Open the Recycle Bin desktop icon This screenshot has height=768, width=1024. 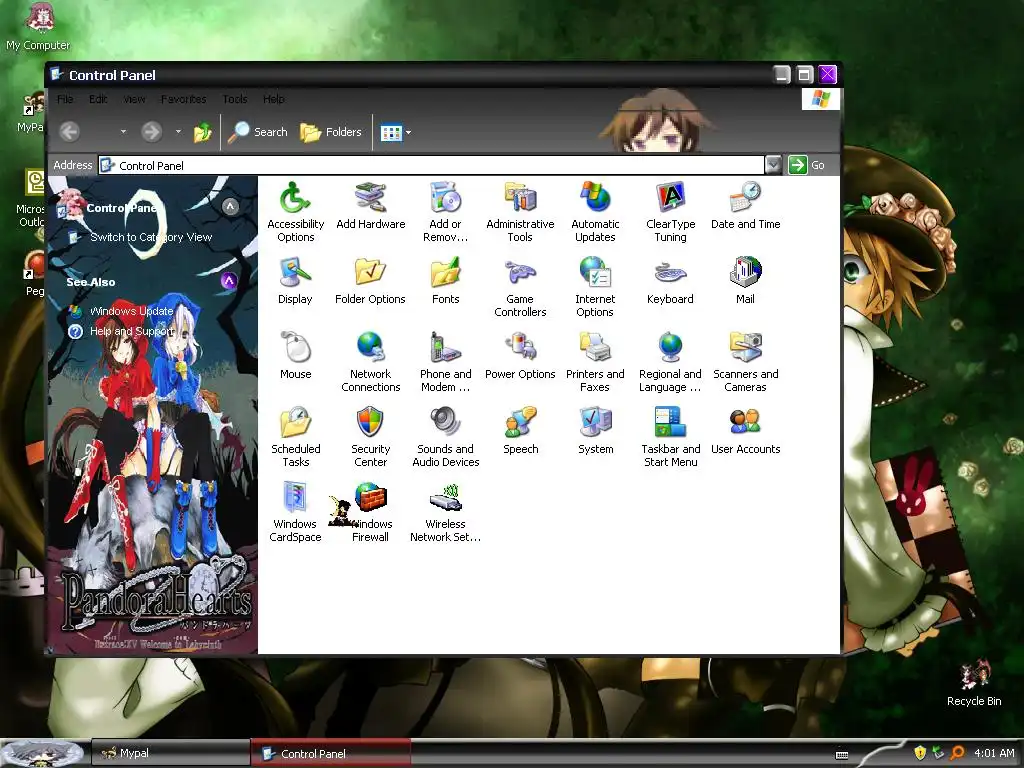974,684
